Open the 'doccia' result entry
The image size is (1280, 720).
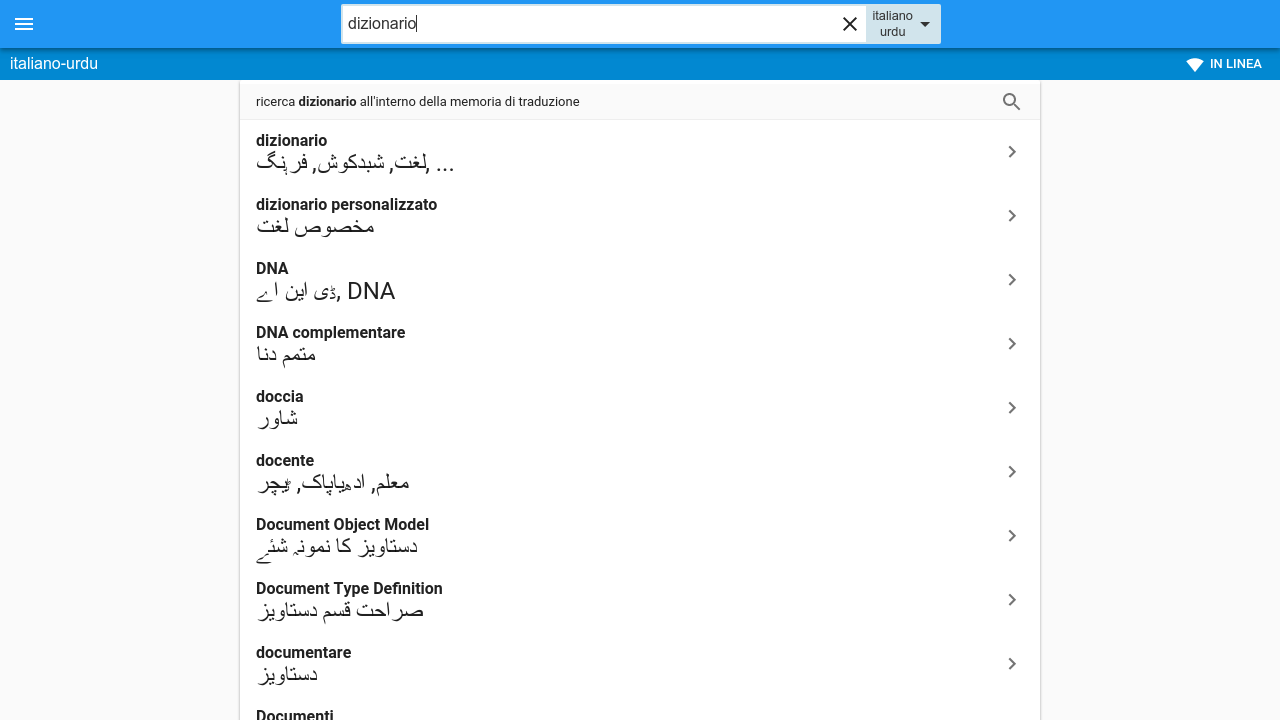[640, 408]
